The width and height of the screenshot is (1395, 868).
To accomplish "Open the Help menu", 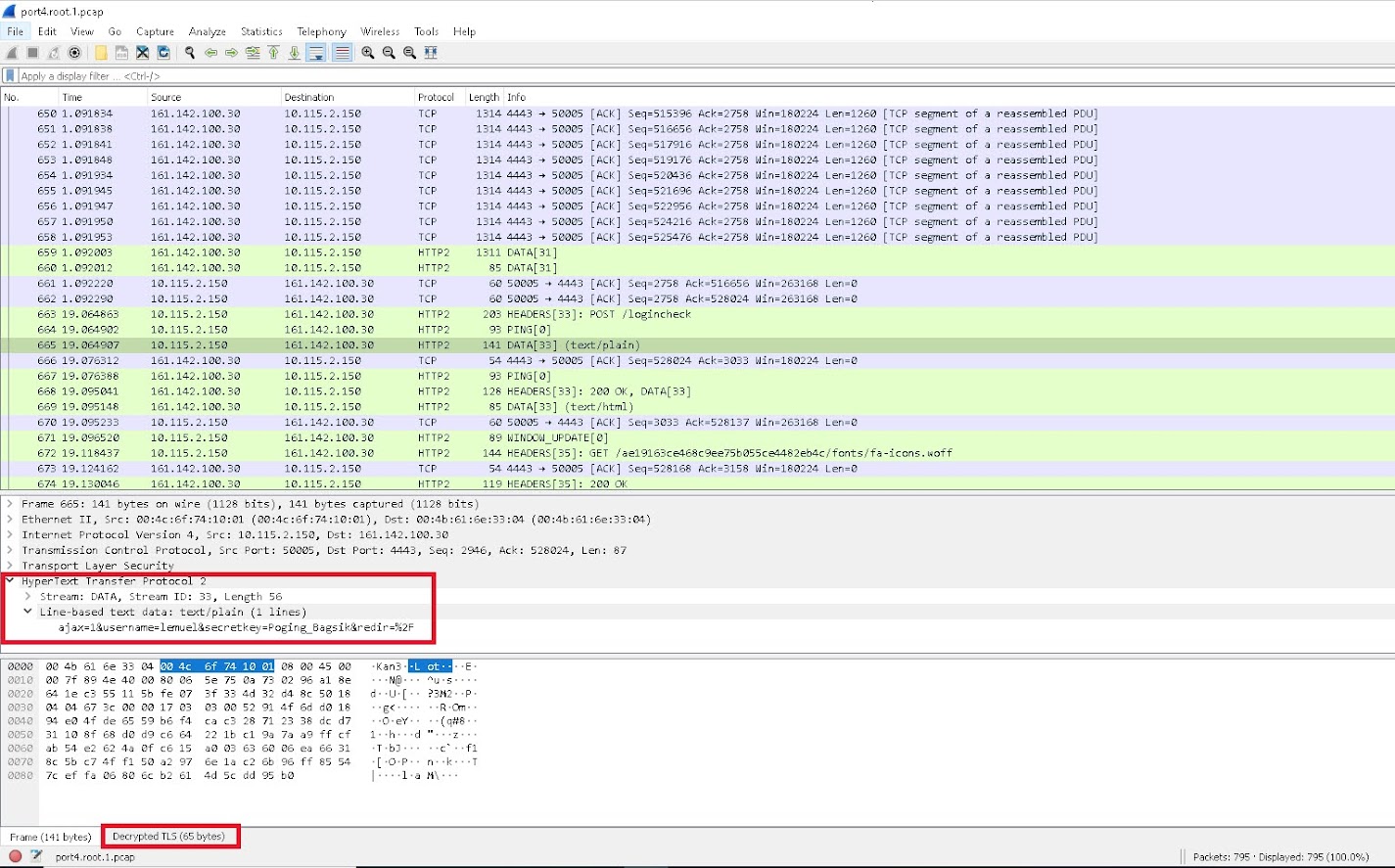I will tap(464, 31).
